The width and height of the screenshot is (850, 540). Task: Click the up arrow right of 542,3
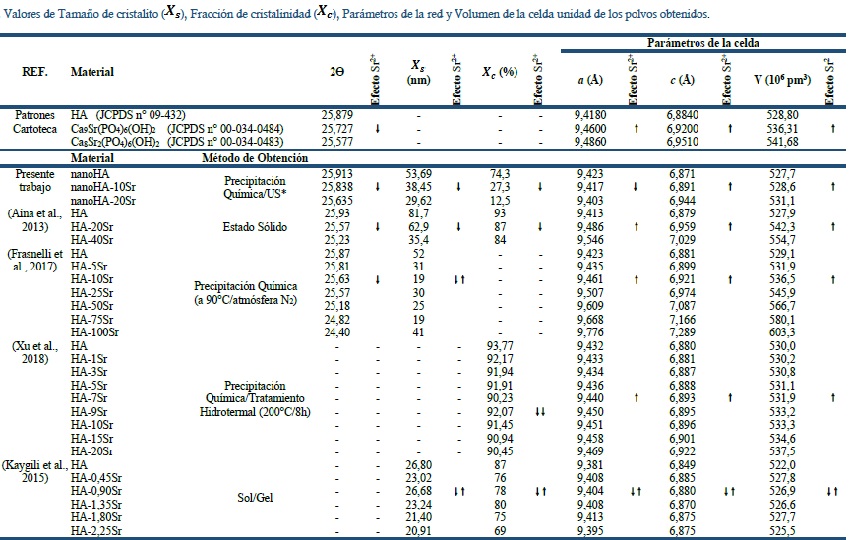832,228
